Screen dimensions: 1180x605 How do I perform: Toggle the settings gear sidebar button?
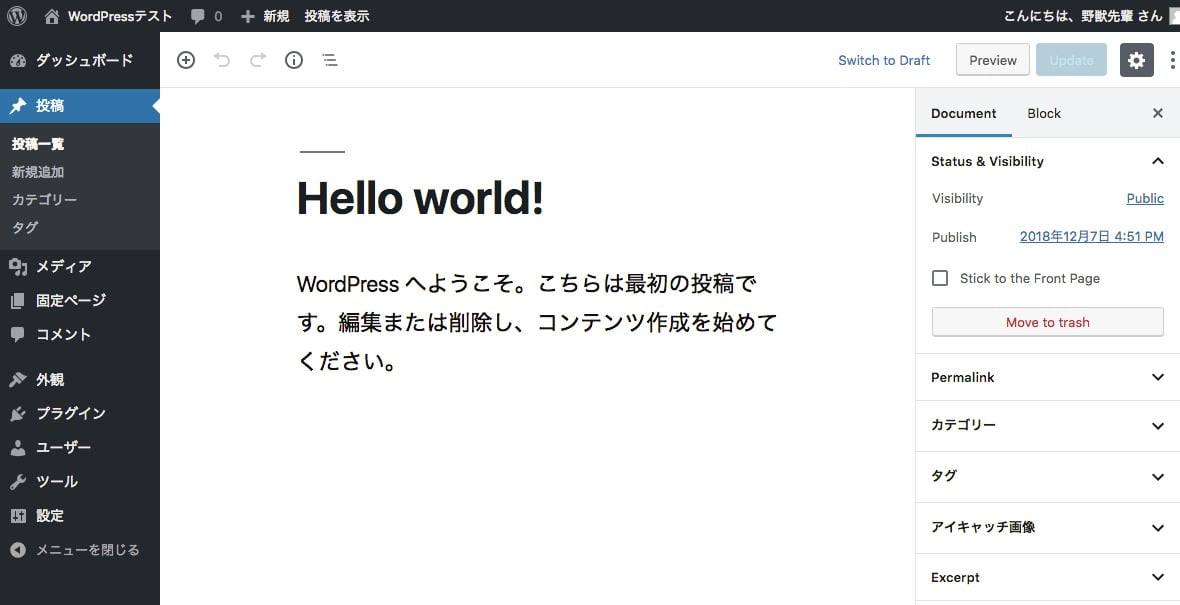[x=1136, y=60]
